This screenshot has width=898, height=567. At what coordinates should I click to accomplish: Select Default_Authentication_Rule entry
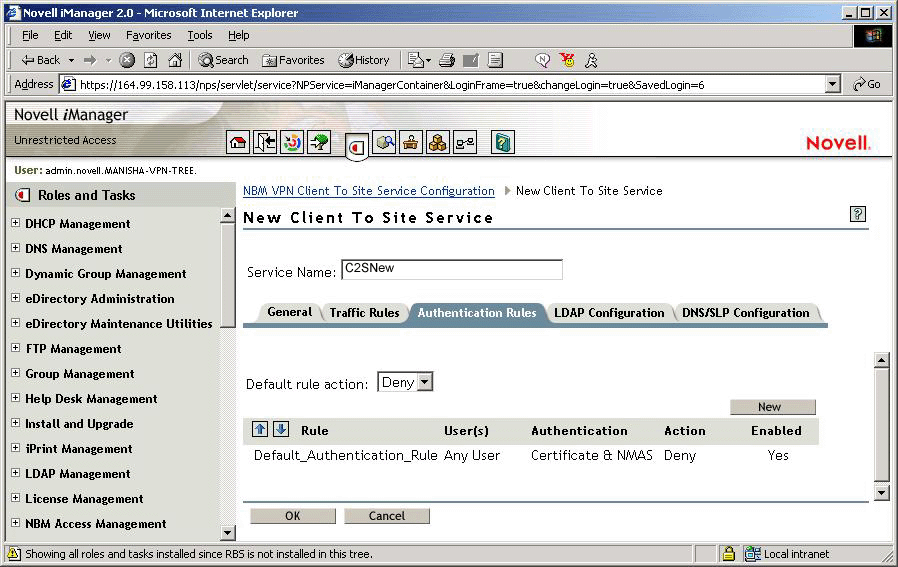[345, 455]
